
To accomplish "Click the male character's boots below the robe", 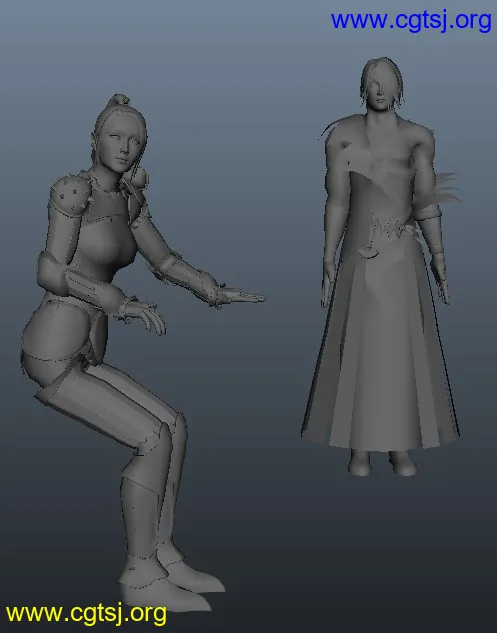I will 382,462.
